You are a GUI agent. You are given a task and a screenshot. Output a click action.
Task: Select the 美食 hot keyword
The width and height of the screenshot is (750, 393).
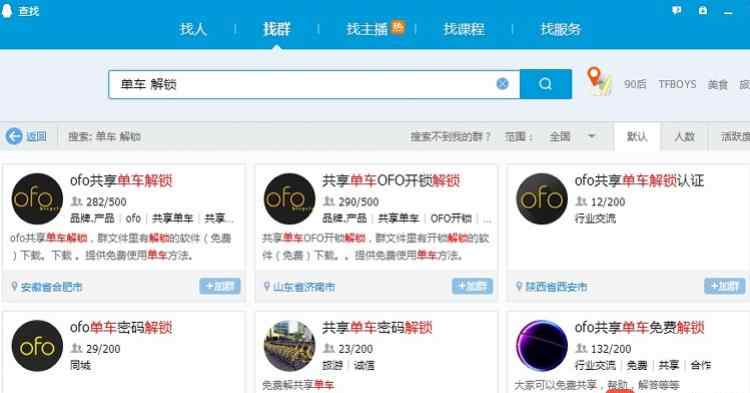[717, 85]
